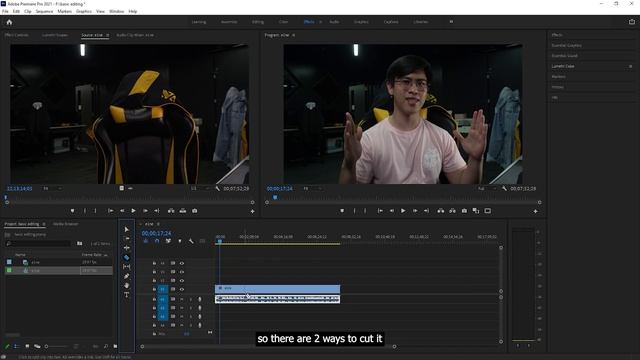This screenshot has height=360, width=640.
Task: Select the Selection tool in the tools panel
Action: pos(127,229)
